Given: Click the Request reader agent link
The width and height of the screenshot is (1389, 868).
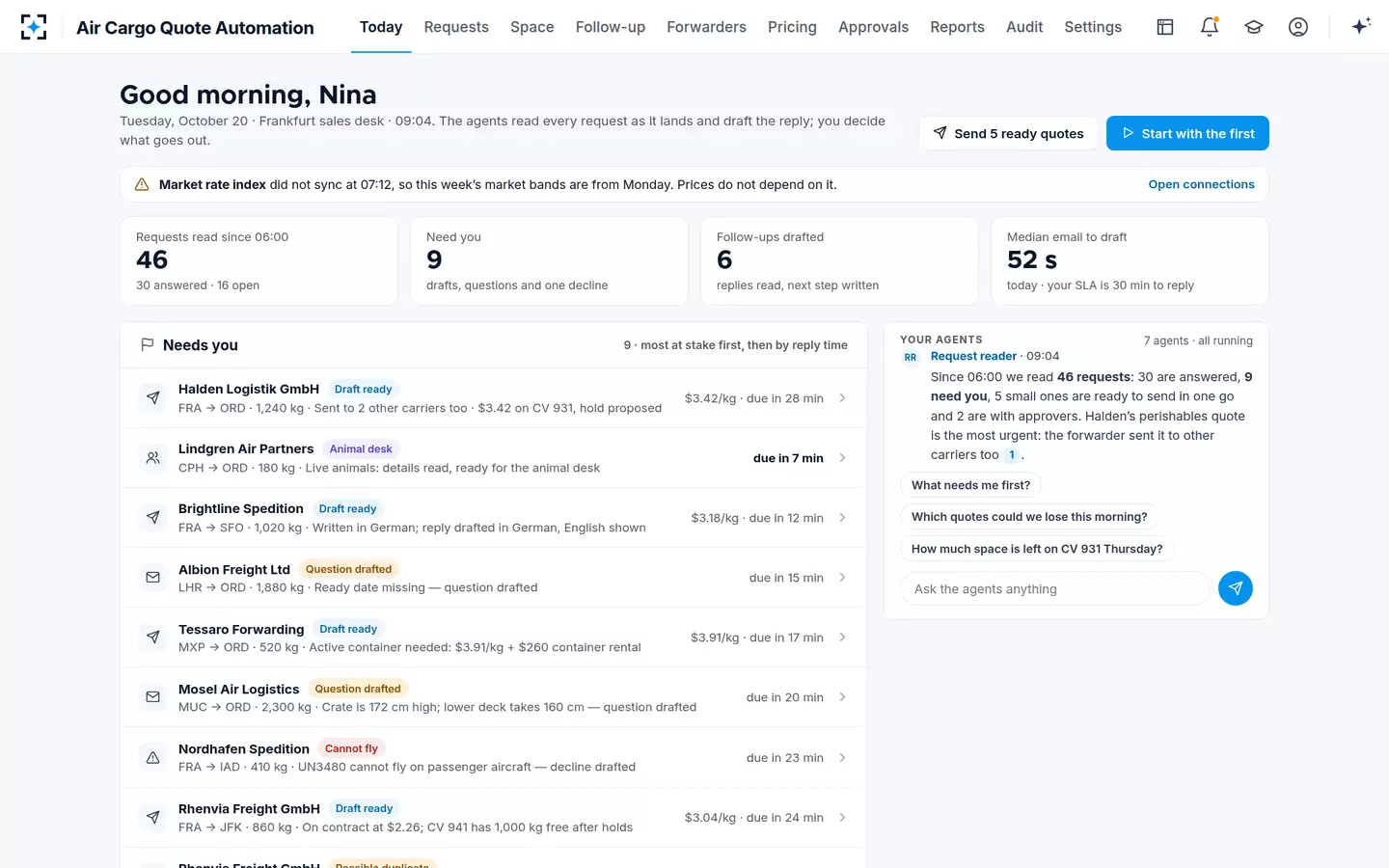Looking at the screenshot, I should coord(973,356).
